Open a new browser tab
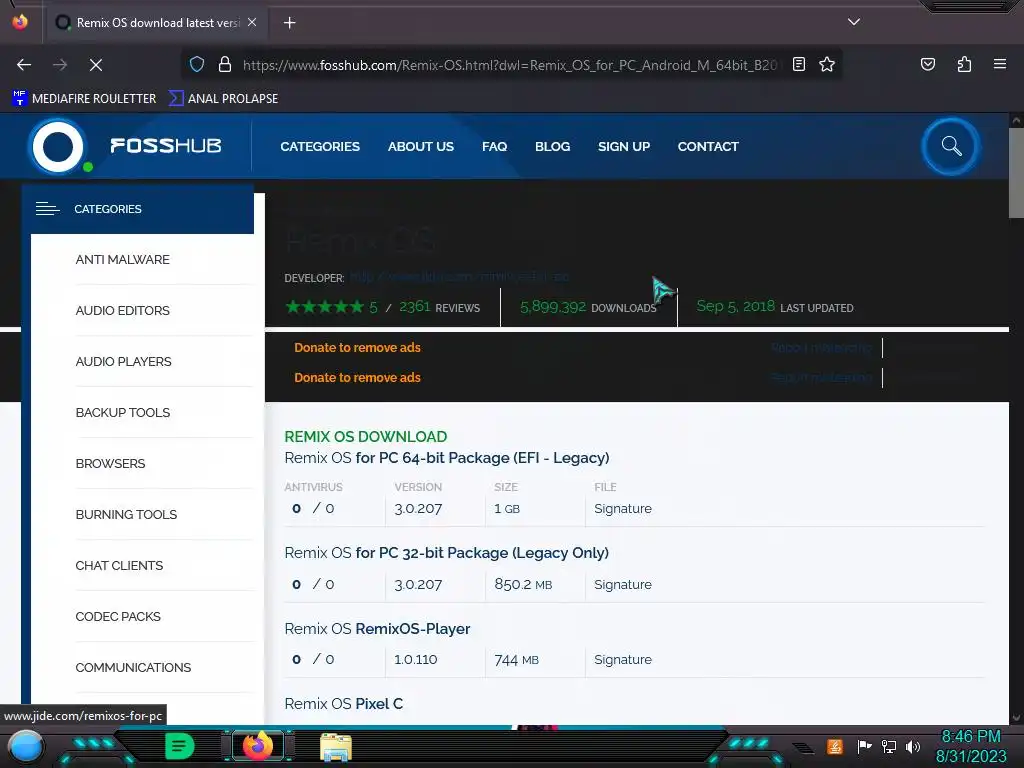This screenshot has width=1024, height=768. (x=289, y=23)
